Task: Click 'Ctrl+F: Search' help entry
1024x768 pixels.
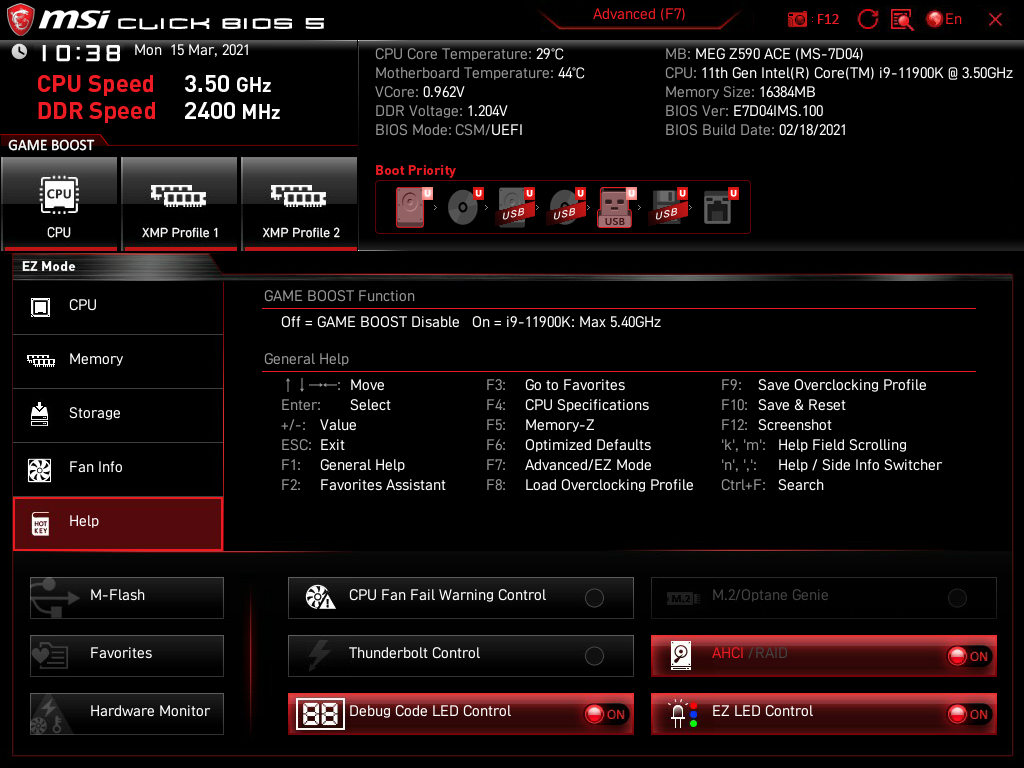Action: click(773, 485)
